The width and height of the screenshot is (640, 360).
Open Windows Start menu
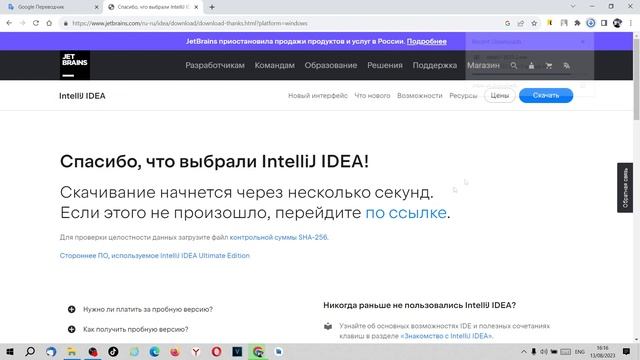point(10,351)
